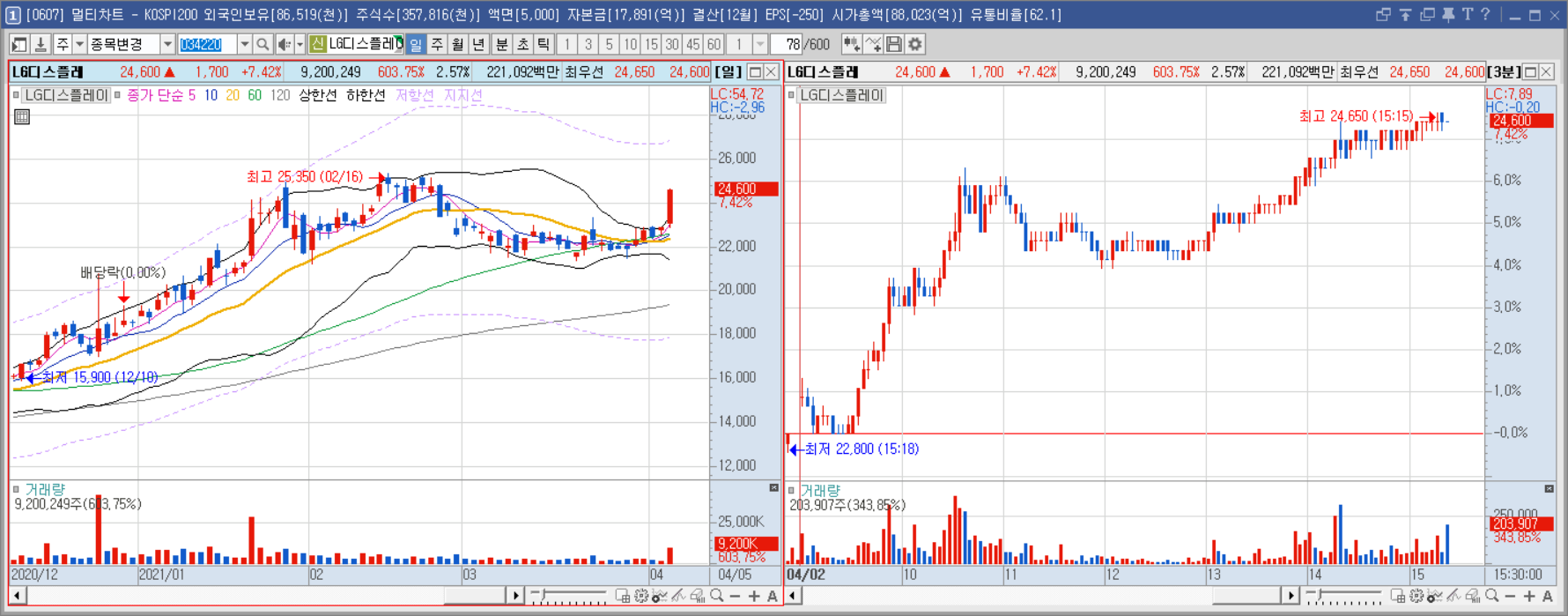Click the gear settings icon under daily chart
The width and height of the screenshot is (1568, 616).
641,596
